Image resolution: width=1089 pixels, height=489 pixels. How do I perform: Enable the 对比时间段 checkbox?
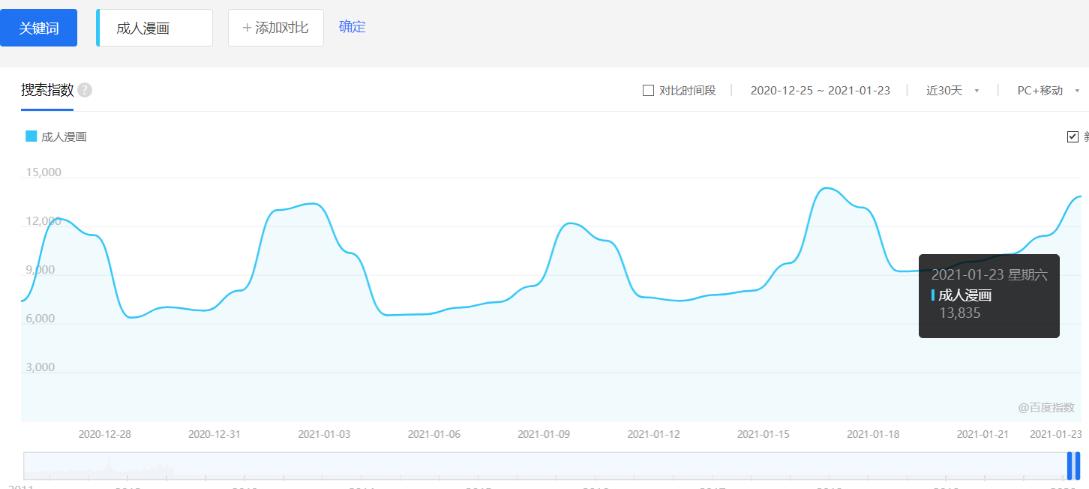point(648,91)
